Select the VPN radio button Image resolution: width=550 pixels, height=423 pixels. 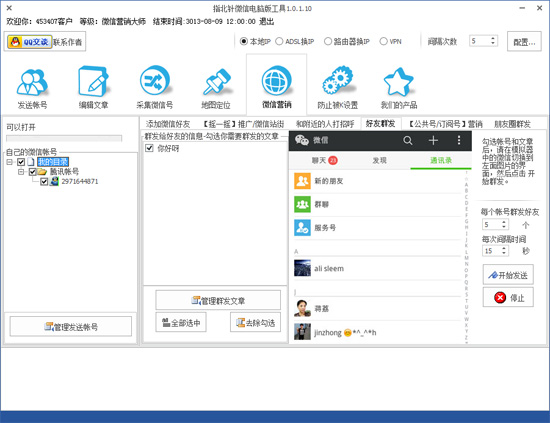point(383,41)
